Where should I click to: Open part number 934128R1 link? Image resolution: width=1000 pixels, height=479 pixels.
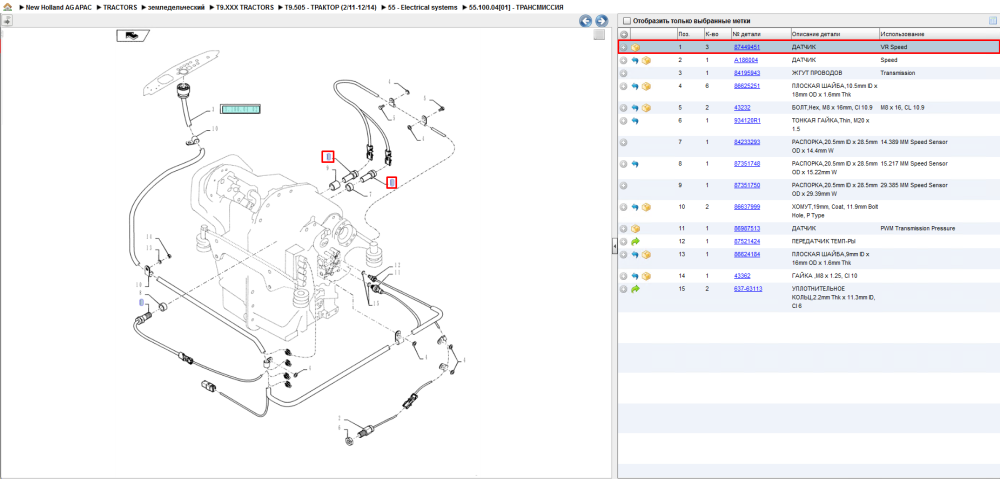[747, 120]
